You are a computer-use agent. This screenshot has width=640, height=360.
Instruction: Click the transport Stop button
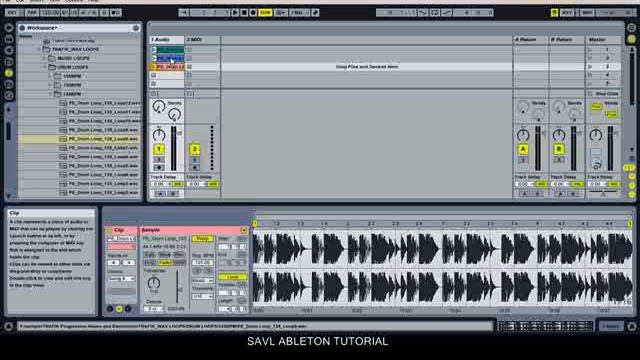pos(244,13)
